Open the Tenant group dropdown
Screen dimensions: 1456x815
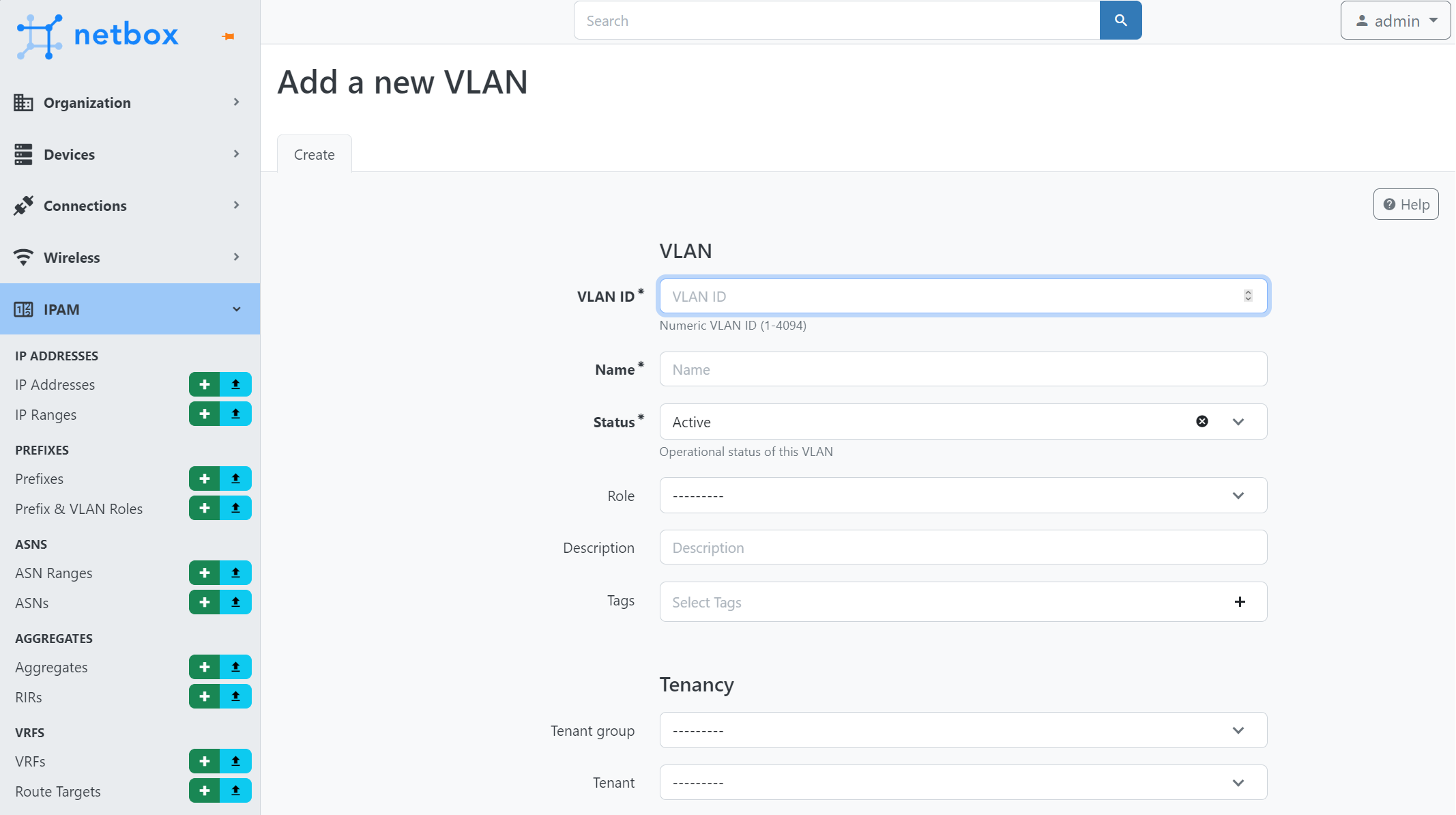coord(1238,730)
